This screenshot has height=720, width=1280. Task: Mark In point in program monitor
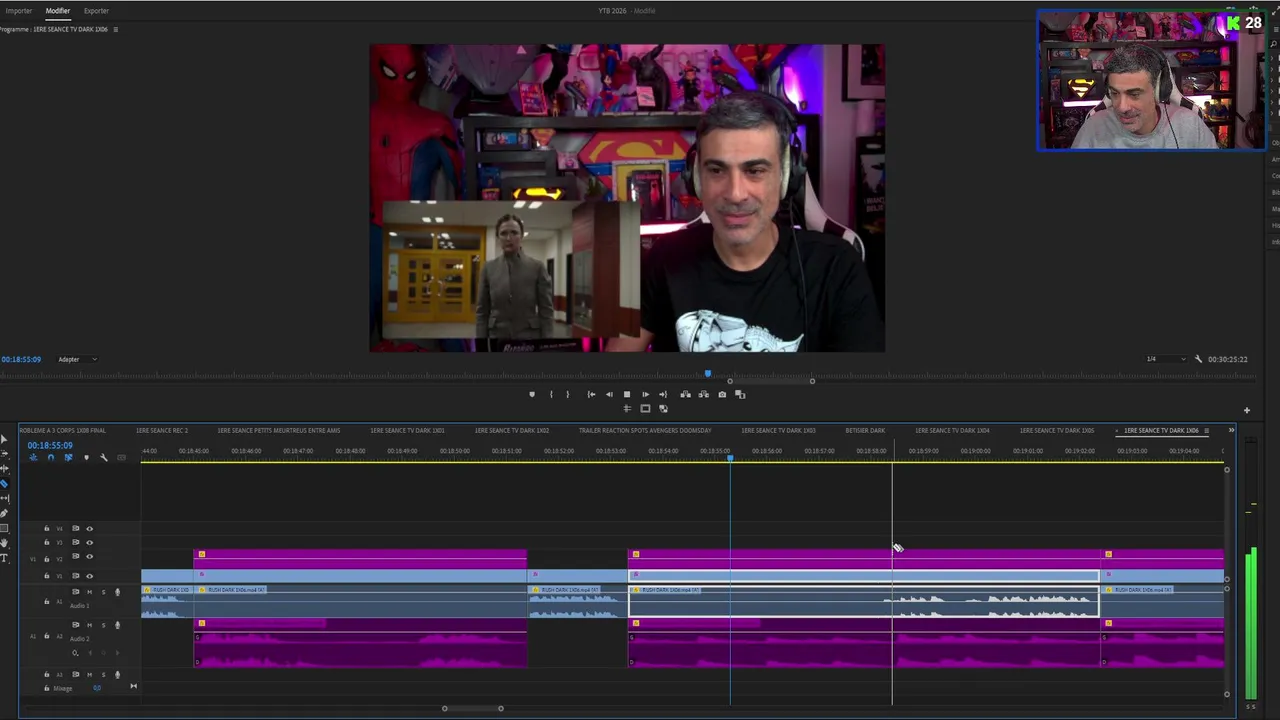click(x=551, y=394)
